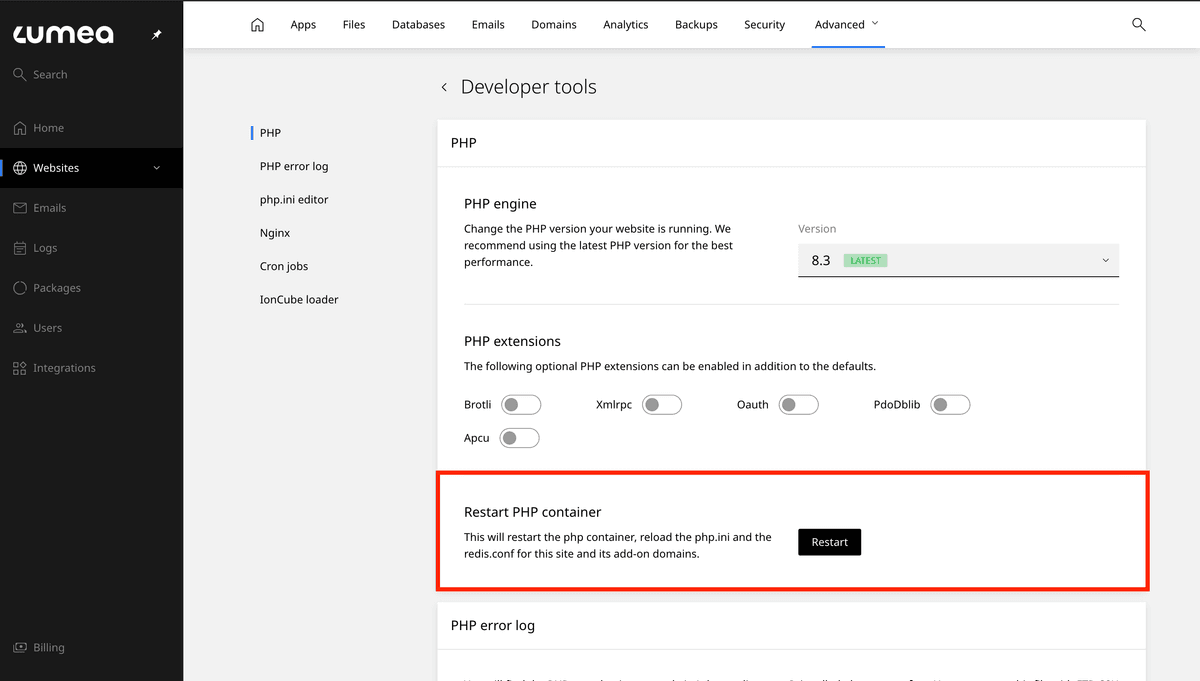The height and width of the screenshot is (681, 1200).
Task: Open search via the magnifier icon top right
Action: pyautogui.click(x=1138, y=24)
